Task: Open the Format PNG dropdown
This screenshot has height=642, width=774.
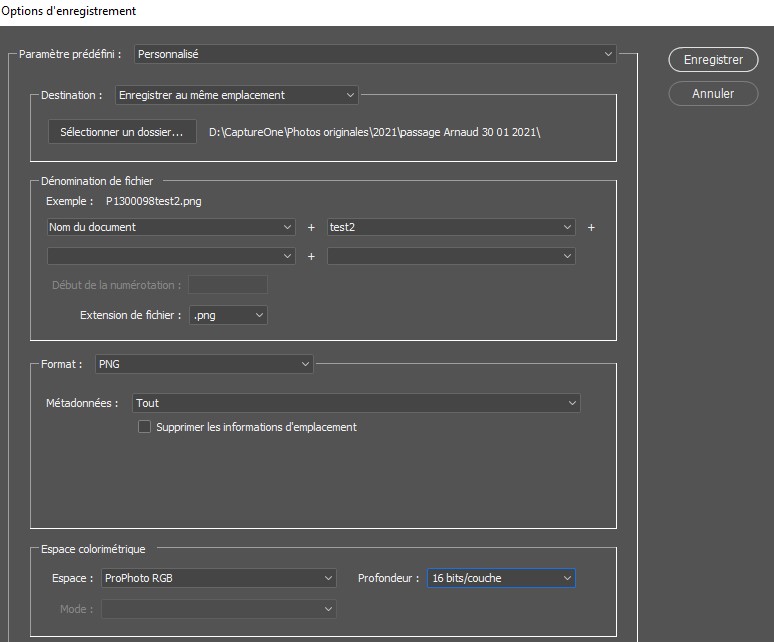Action: click(x=204, y=364)
